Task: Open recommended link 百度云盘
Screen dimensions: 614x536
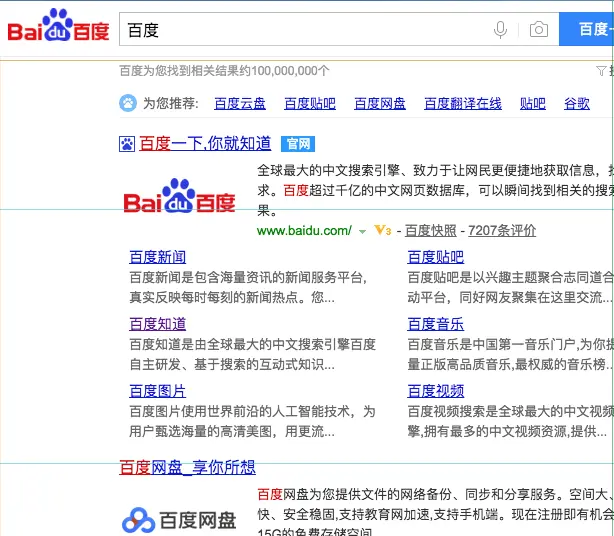Action: 240,103
